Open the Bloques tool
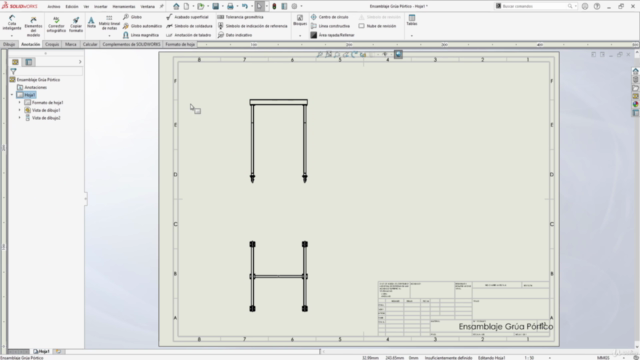This screenshot has width=640, height=360. pos(300,20)
